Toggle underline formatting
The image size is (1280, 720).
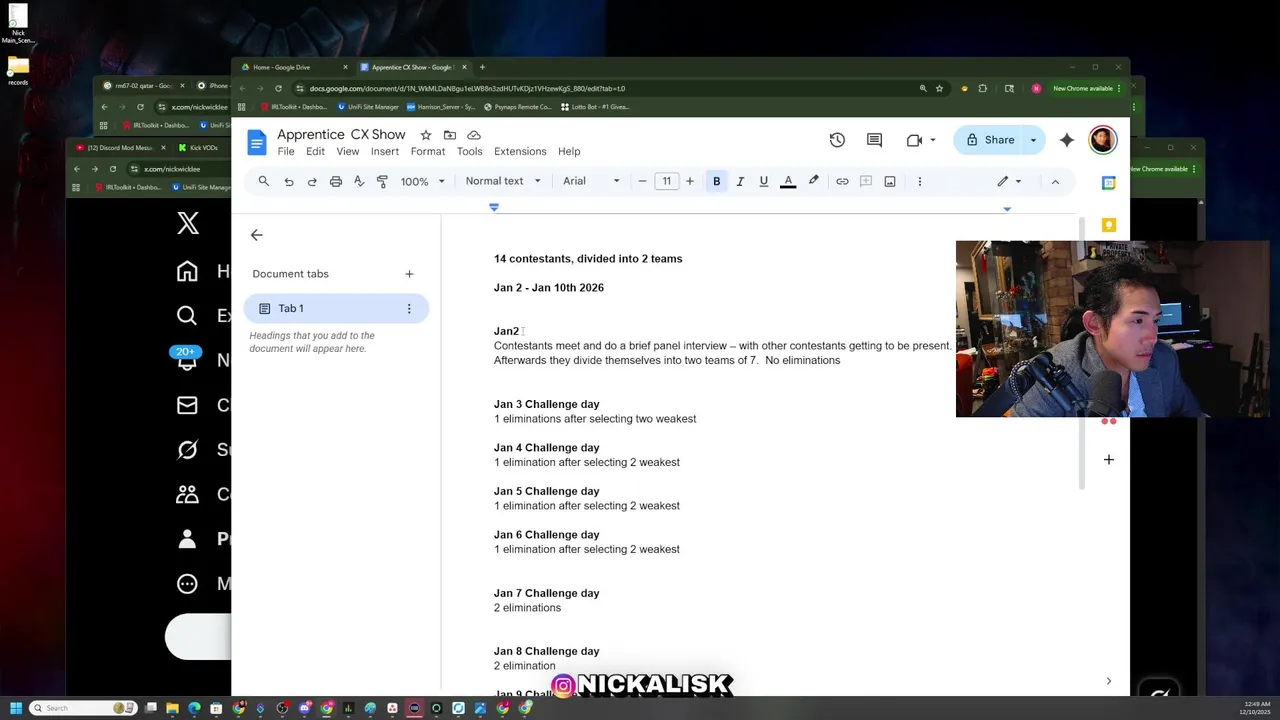click(x=764, y=181)
